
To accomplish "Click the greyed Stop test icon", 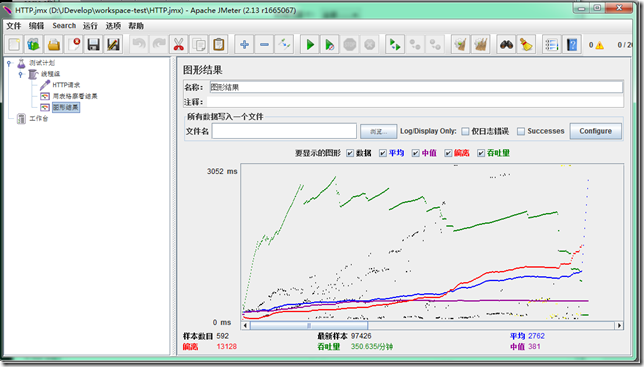I will pos(350,44).
